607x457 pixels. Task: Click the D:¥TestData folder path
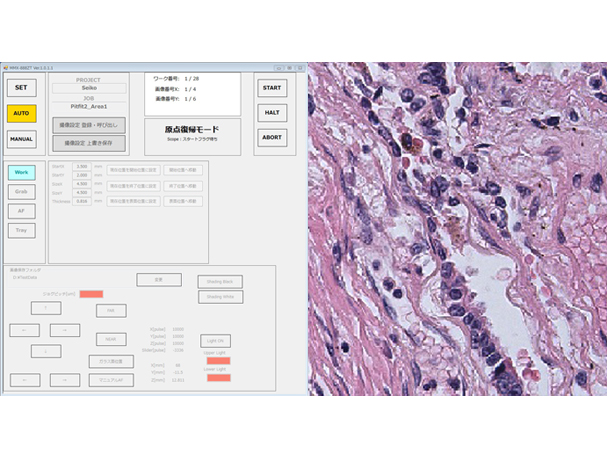[x=25, y=277]
